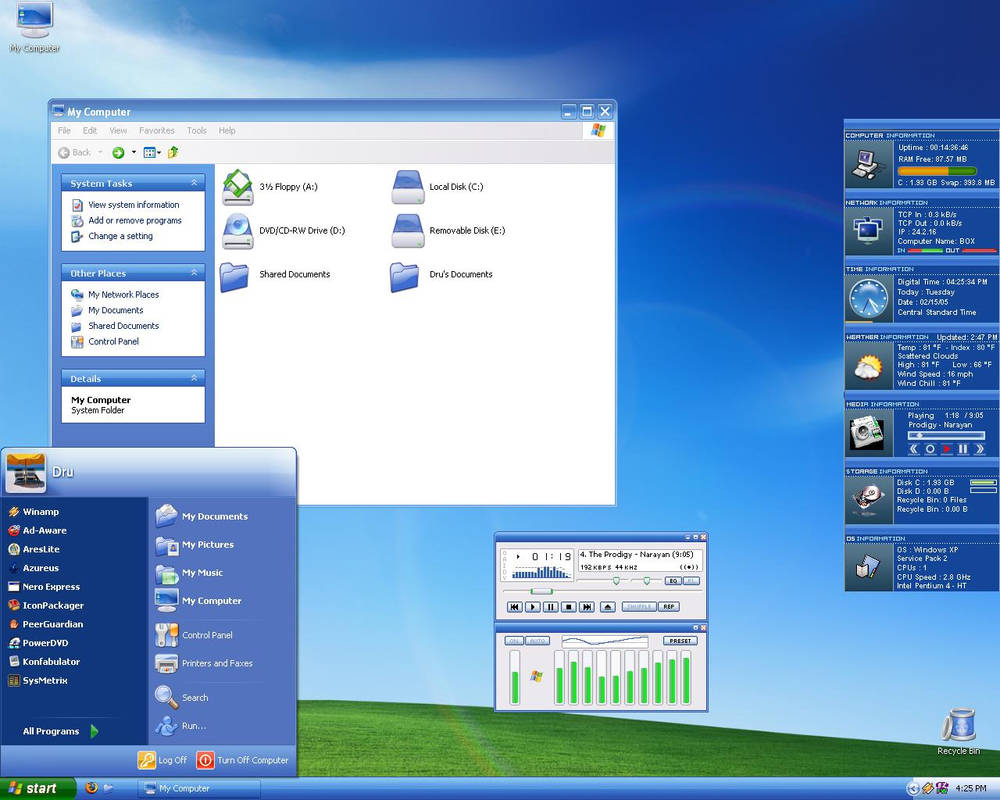Image resolution: width=1000 pixels, height=800 pixels.
Task: Launch PowerDVD from Start menu
Action: click(x=38, y=643)
